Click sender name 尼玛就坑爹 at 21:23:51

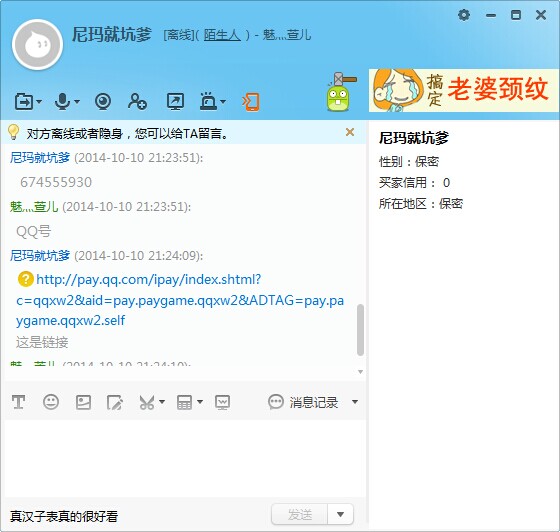pyautogui.click(x=40, y=157)
